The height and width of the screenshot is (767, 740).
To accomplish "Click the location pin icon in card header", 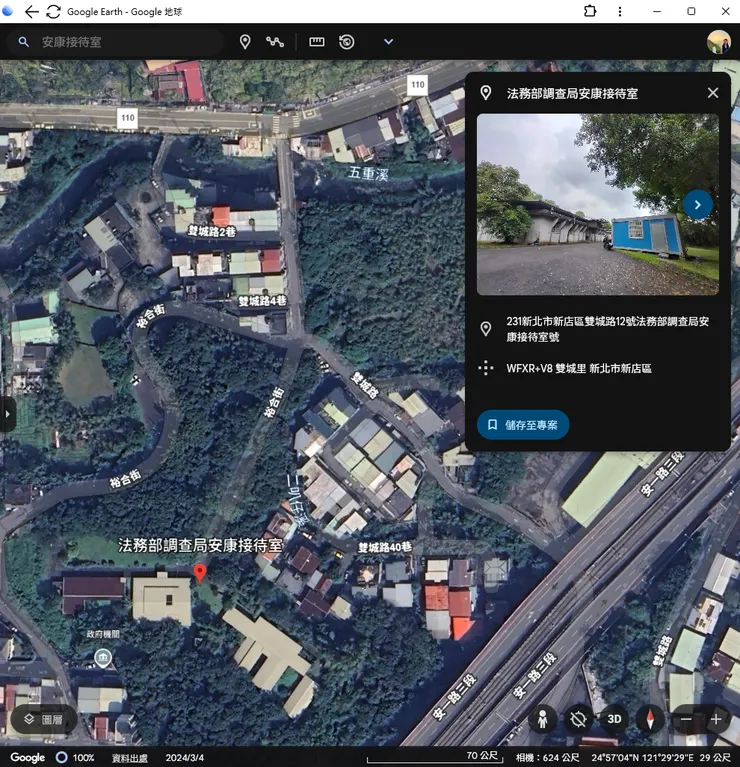I will (x=486, y=93).
